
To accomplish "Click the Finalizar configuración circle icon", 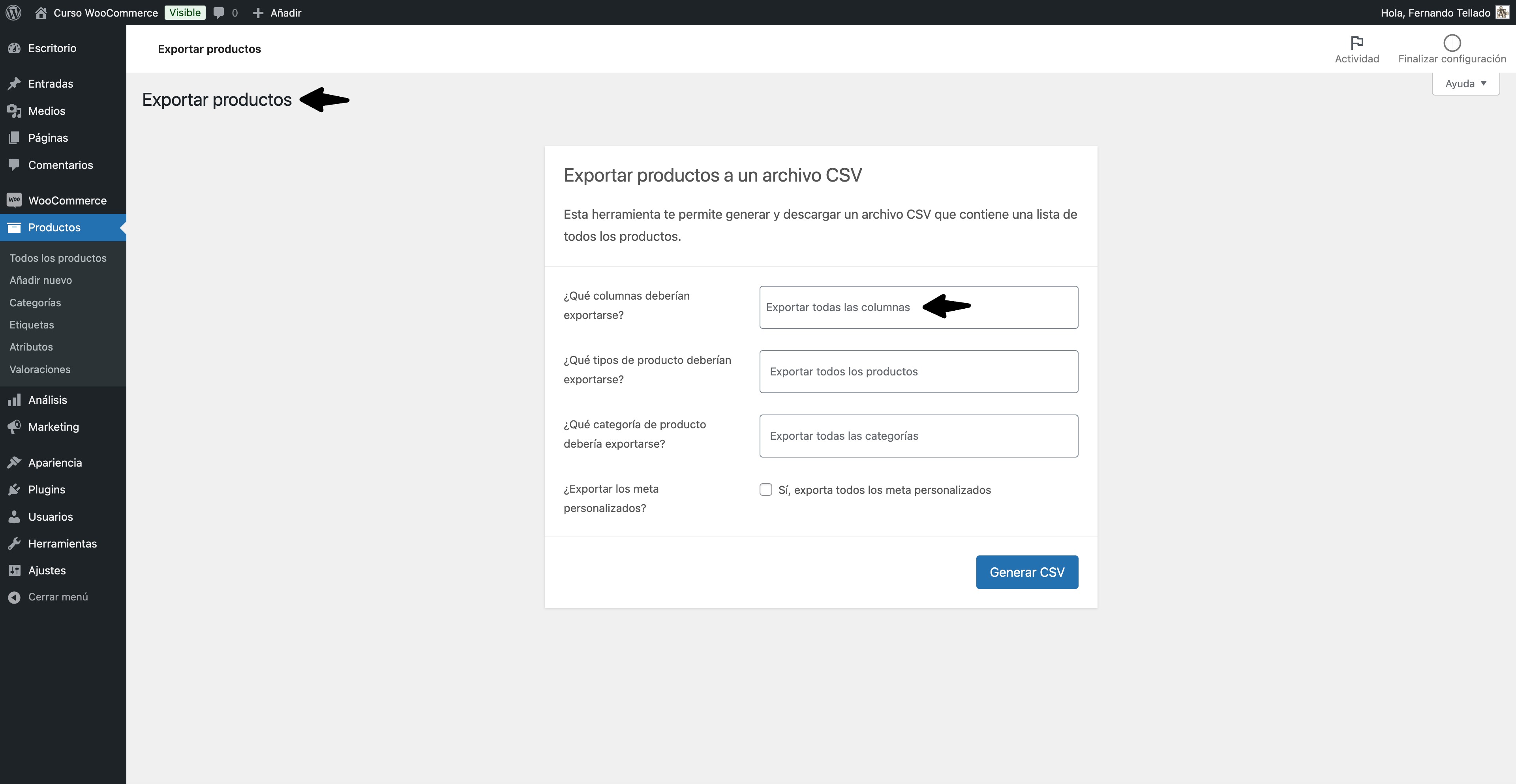I will [1452, 42].
